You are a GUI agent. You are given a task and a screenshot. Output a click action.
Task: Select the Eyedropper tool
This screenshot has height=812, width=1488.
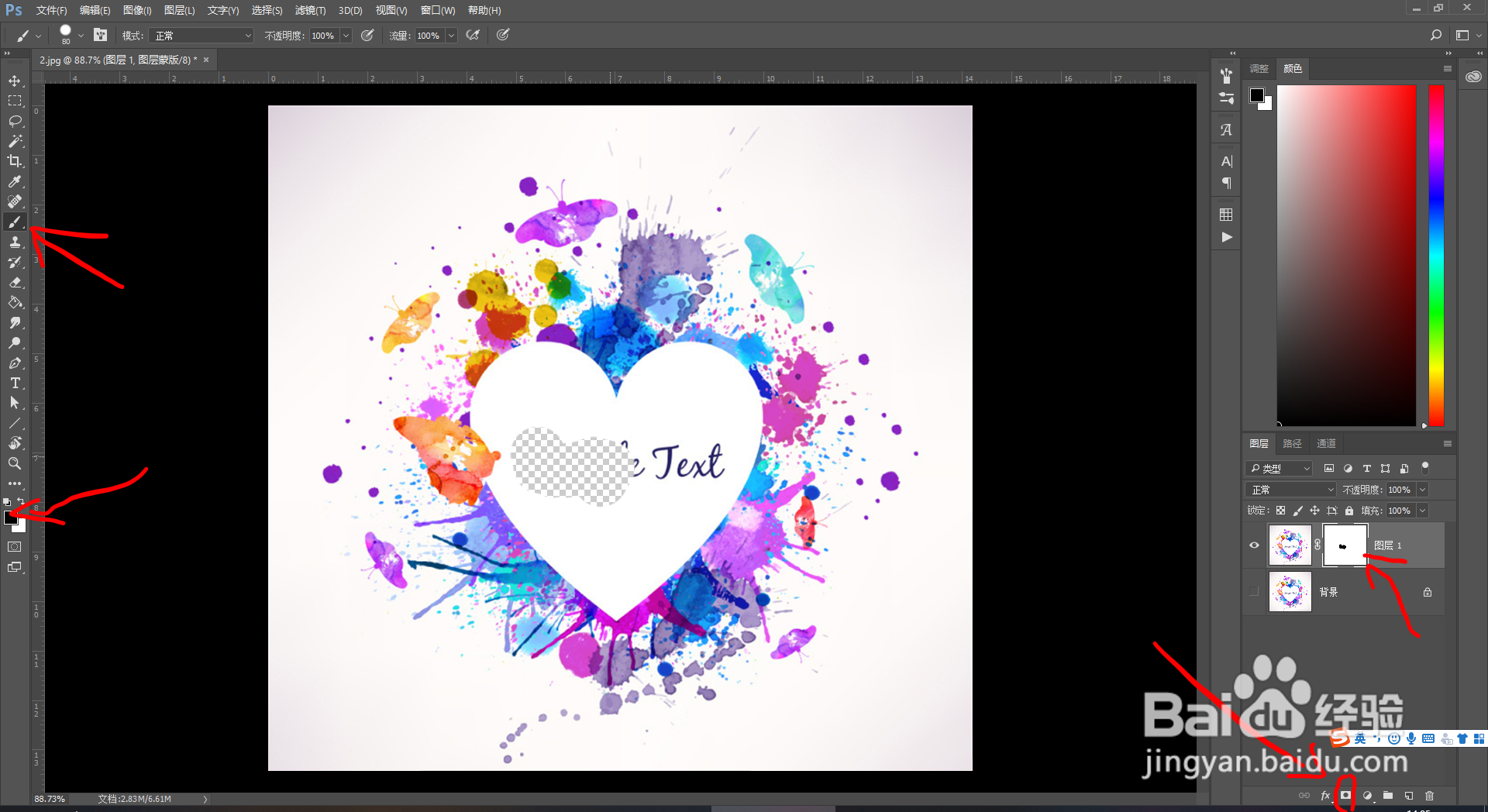coord(15,181)
